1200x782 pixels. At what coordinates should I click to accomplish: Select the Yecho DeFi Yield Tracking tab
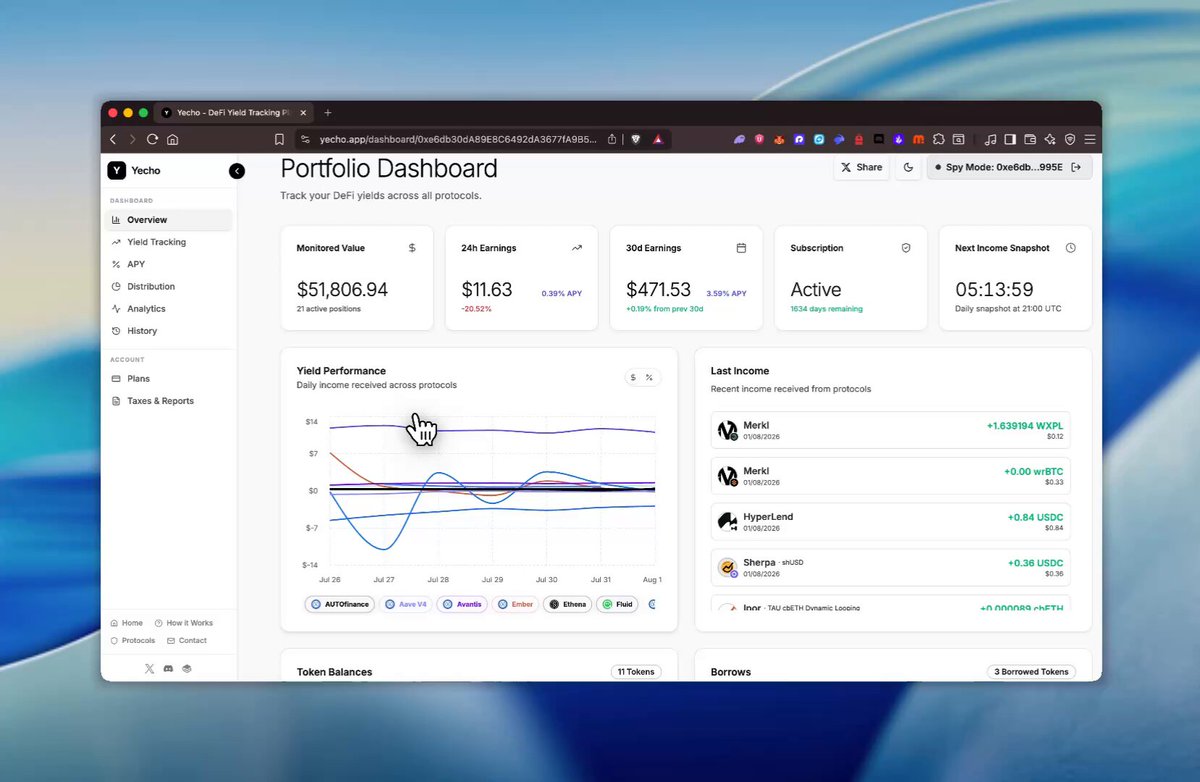[235, 113]
